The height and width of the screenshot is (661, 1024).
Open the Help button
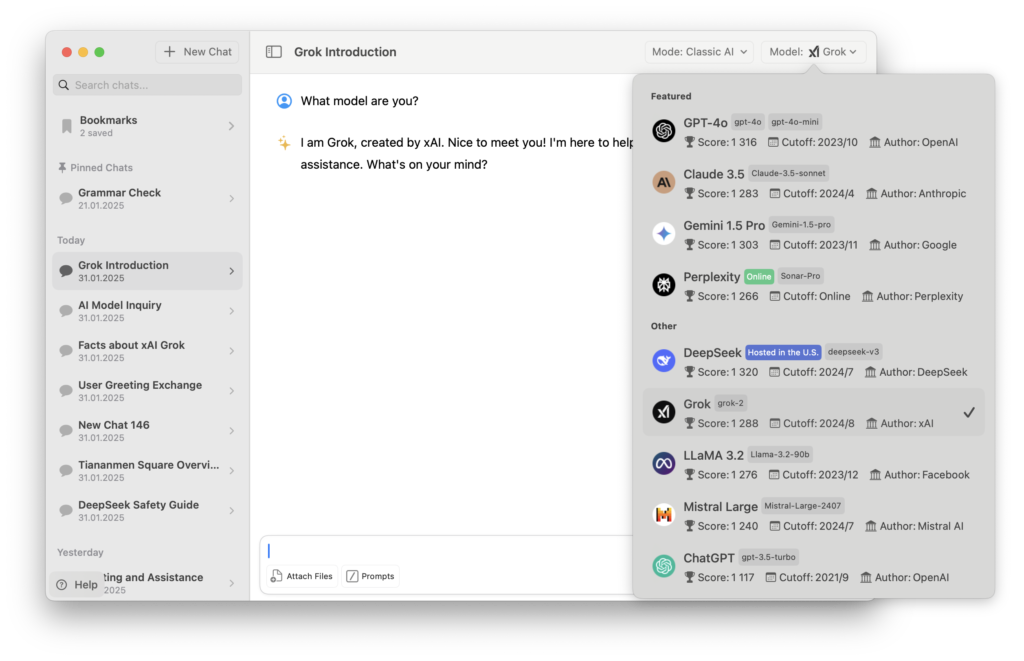(77, 585)
